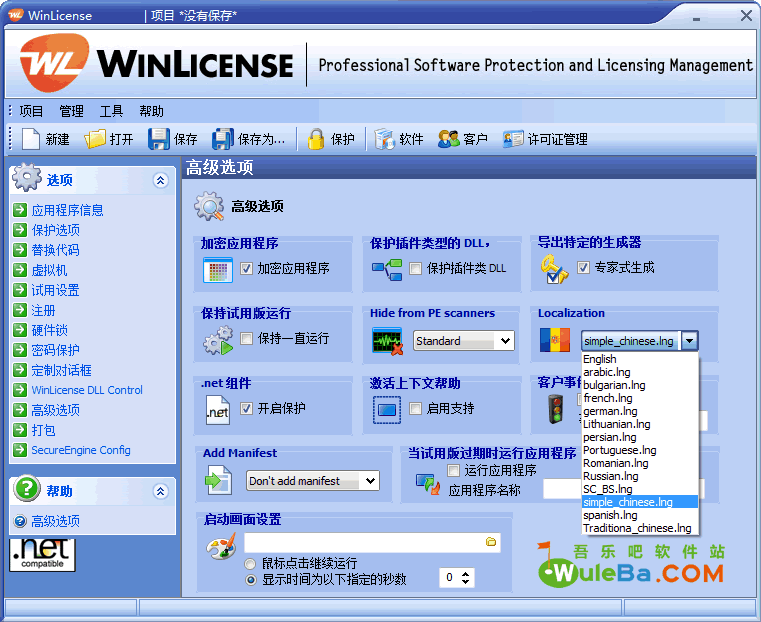Collapse the 选项 panel chevron
This screenshot has width=761, height=622.
(161, 180)
